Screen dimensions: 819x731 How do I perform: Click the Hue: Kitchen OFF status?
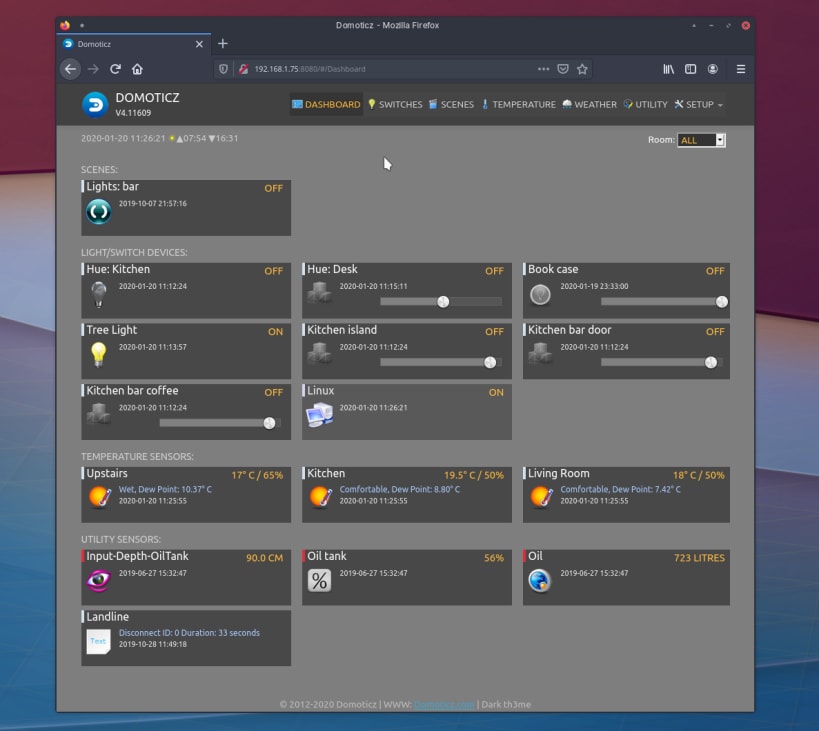pos(274,271)
